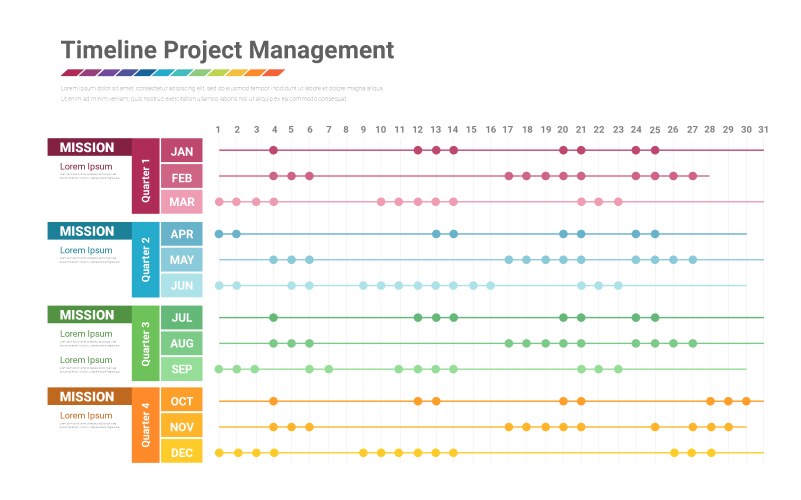This screenshot has width=801, height=500.
Task: Click the orange MISSION header banner
Action: coord(90,396)
